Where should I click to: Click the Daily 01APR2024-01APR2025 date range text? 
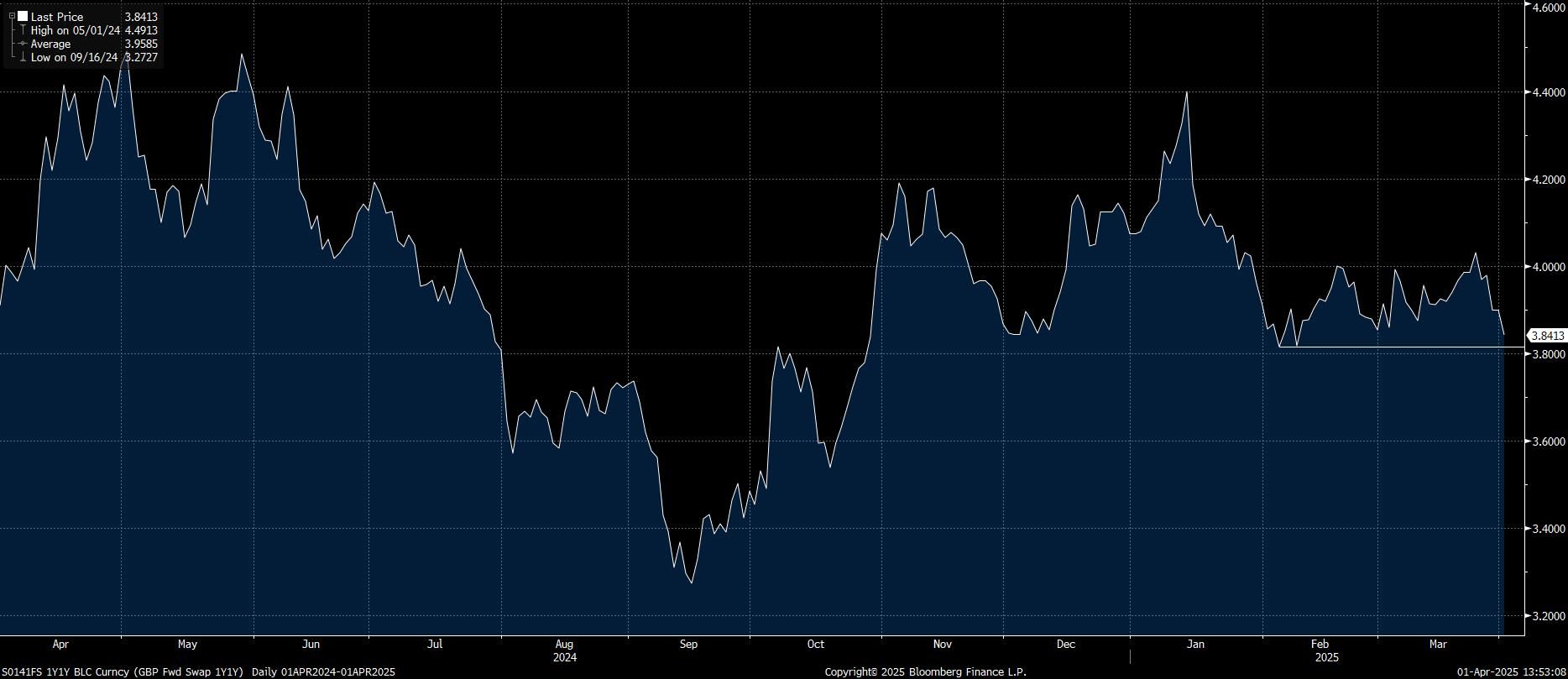click(x=323, y=671)
